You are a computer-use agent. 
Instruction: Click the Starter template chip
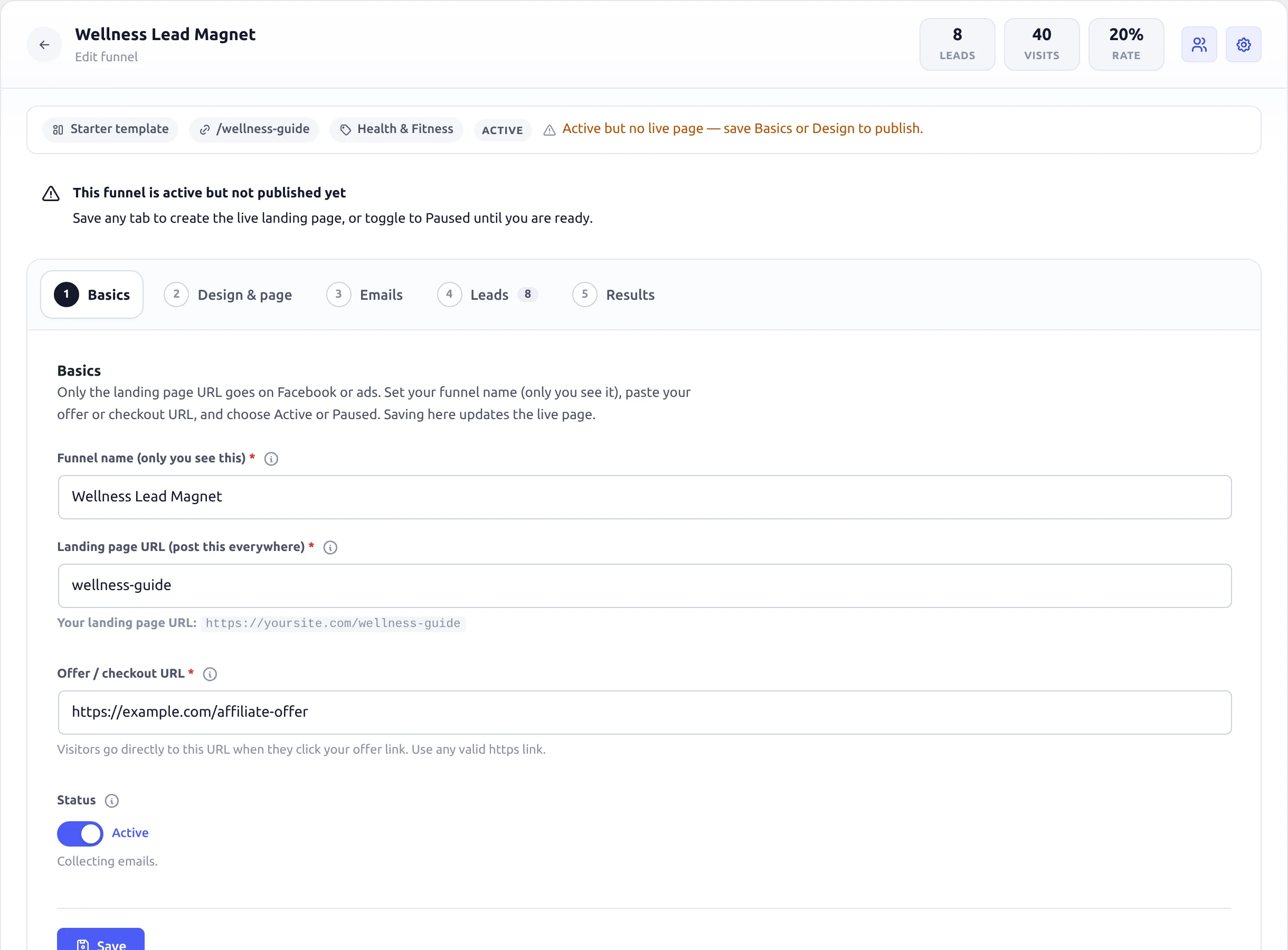(110, 129)
